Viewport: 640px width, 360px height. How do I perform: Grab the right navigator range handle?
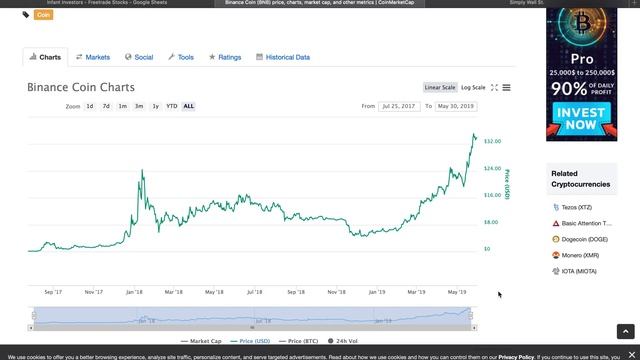(471, 315)
